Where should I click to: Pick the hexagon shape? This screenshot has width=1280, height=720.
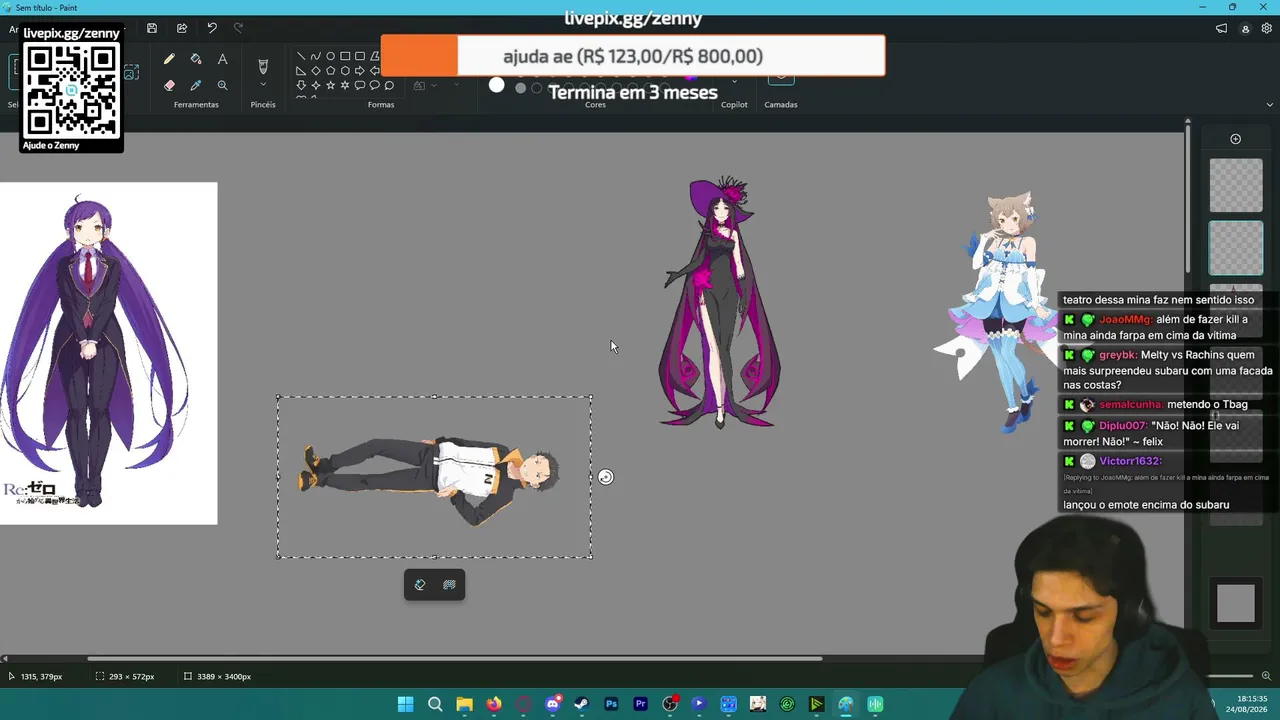tap(345, 71)
